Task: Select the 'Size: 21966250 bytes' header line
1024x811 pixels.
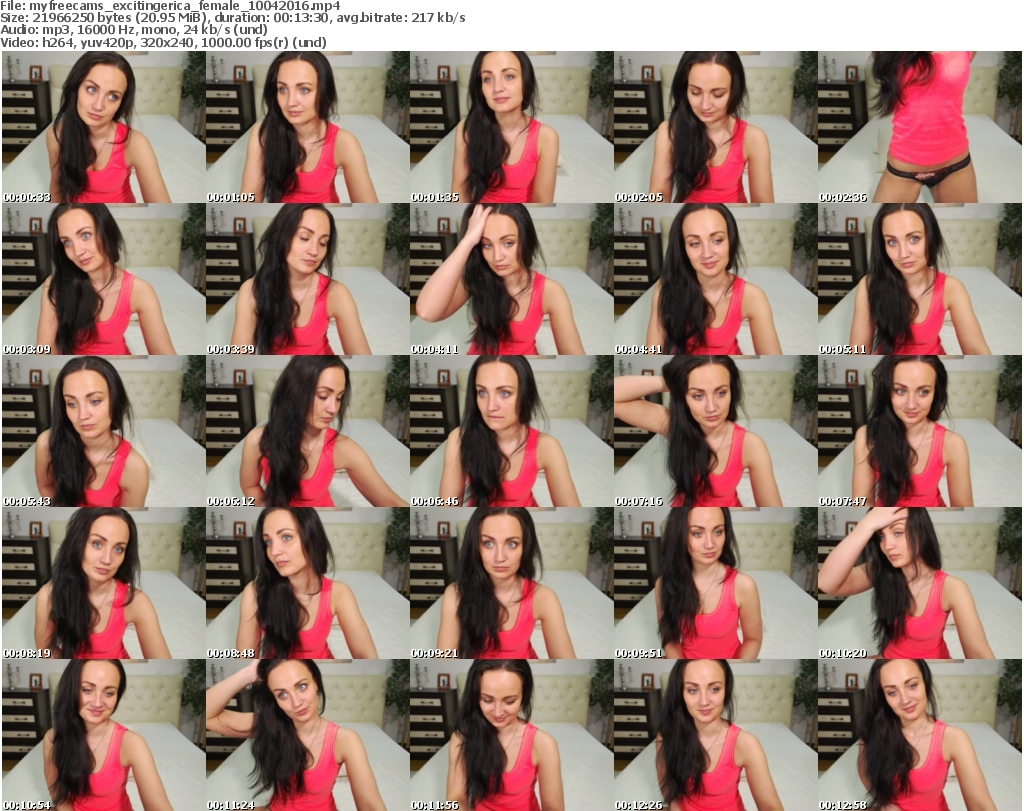Action: pyautogui.click(x=232, y=18)
